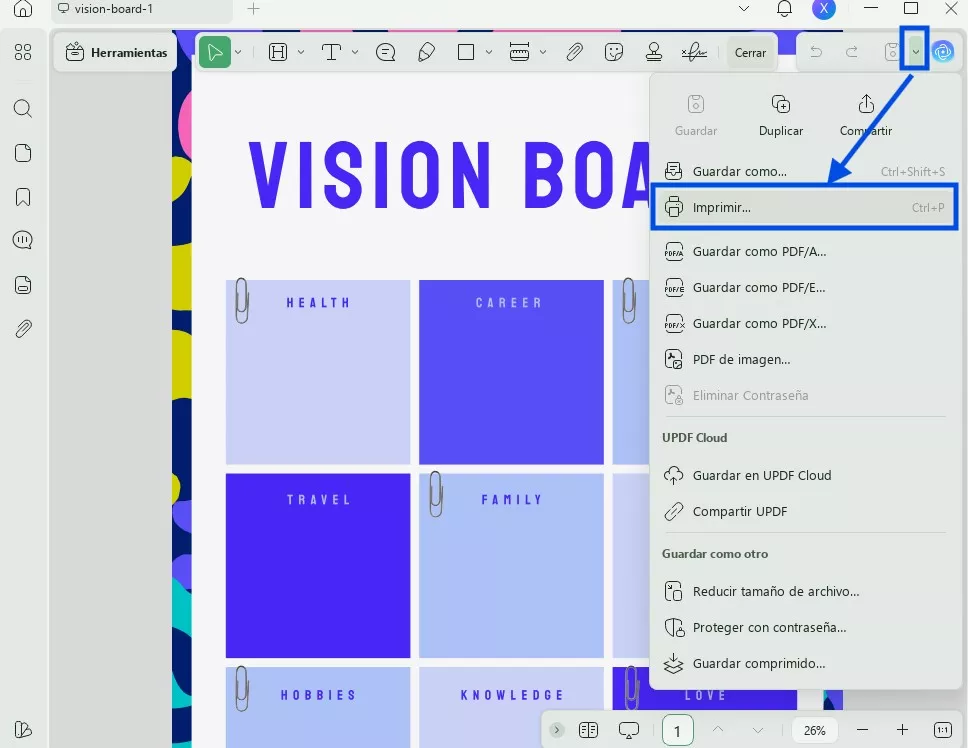Select the comment note tool
Screen dimensions: 968x748
pos(386,52)
